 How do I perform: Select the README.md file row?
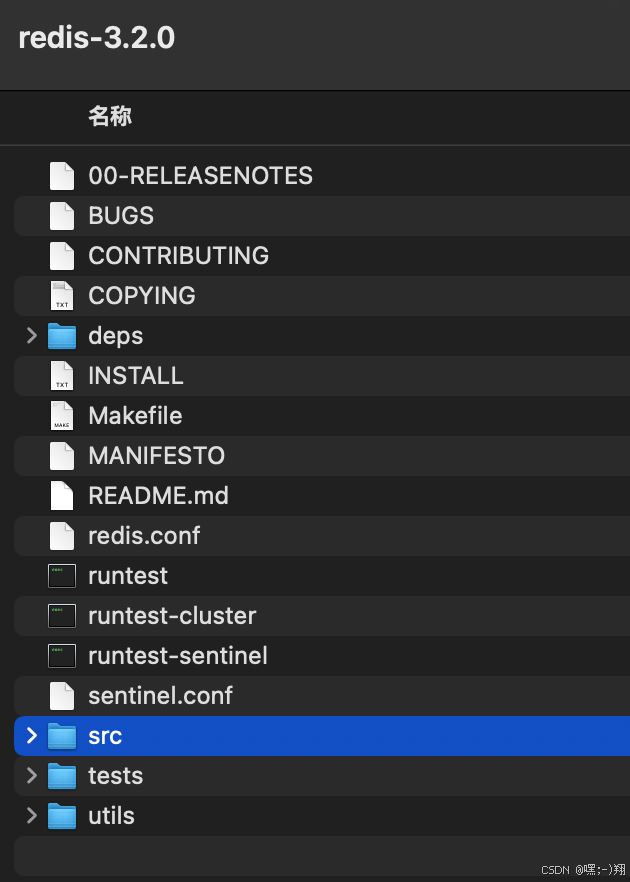click(x=322, y=496)
